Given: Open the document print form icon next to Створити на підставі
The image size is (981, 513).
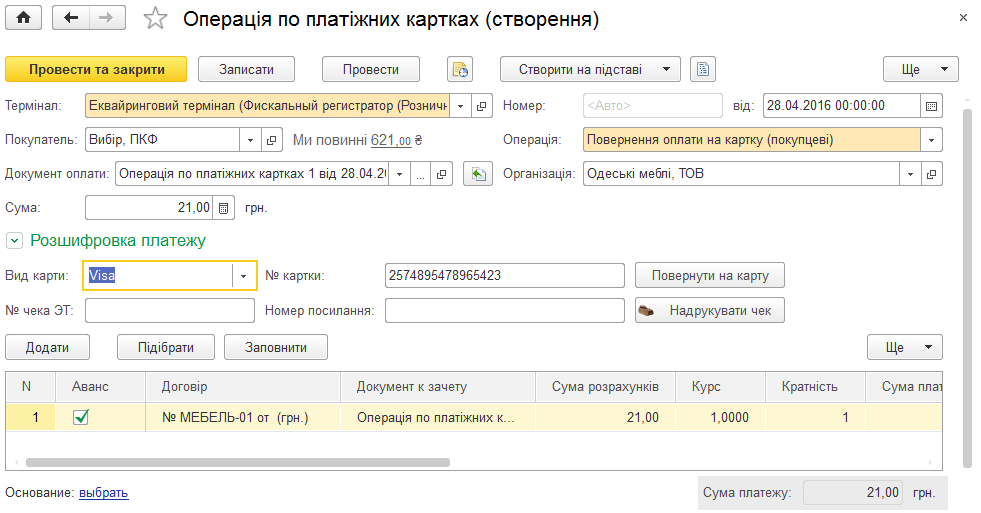Looking at the screenshot, I should [x=703, y=69].
